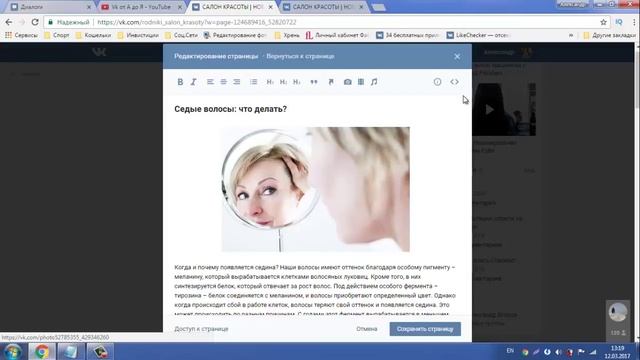Click 'Сохранить страницу' button
Viewport: 640px width, 360px height.
pyautogui.click(x=425, y=329)
